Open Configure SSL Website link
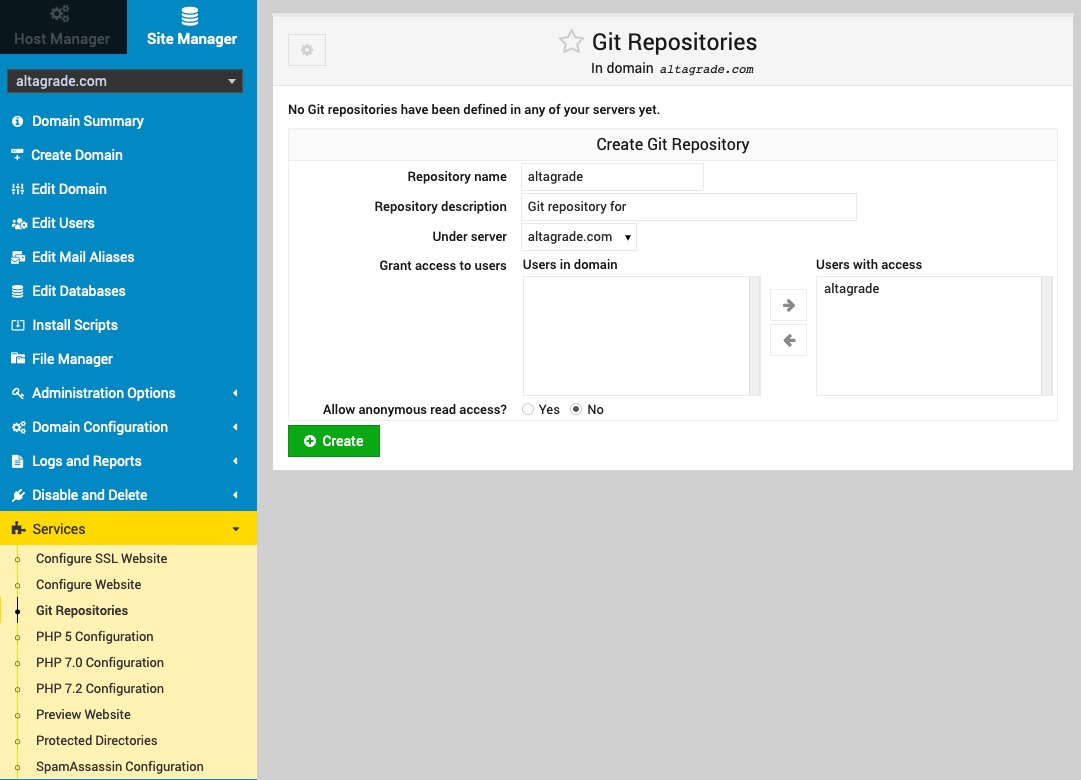1081x780 pixels. 101,559
